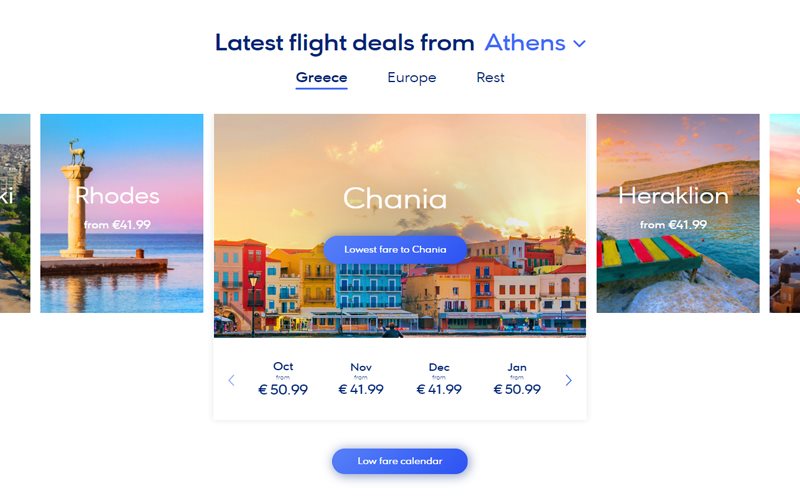The width and height of the screenshot is (800, 500).
Task: Select the Dec fare from €41.99
Action: click(439, 380)
